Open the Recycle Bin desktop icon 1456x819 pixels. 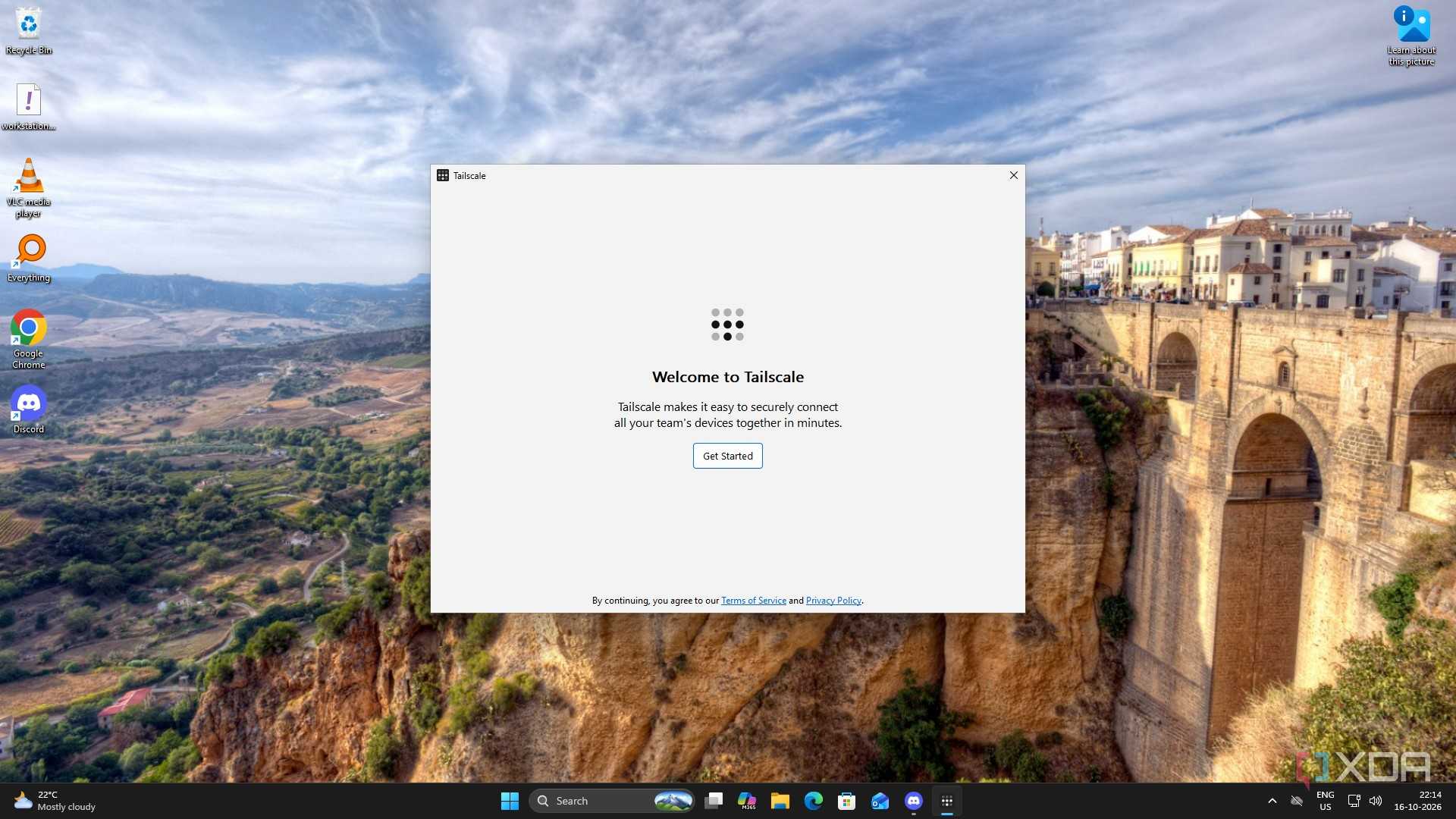29,32
